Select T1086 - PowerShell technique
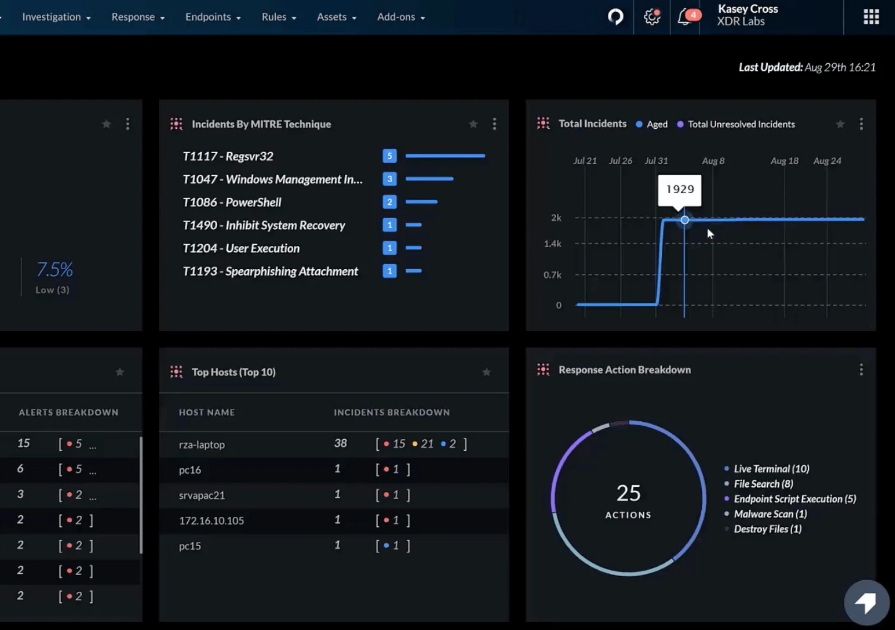The image size is (895, 630). pos(232,202)
